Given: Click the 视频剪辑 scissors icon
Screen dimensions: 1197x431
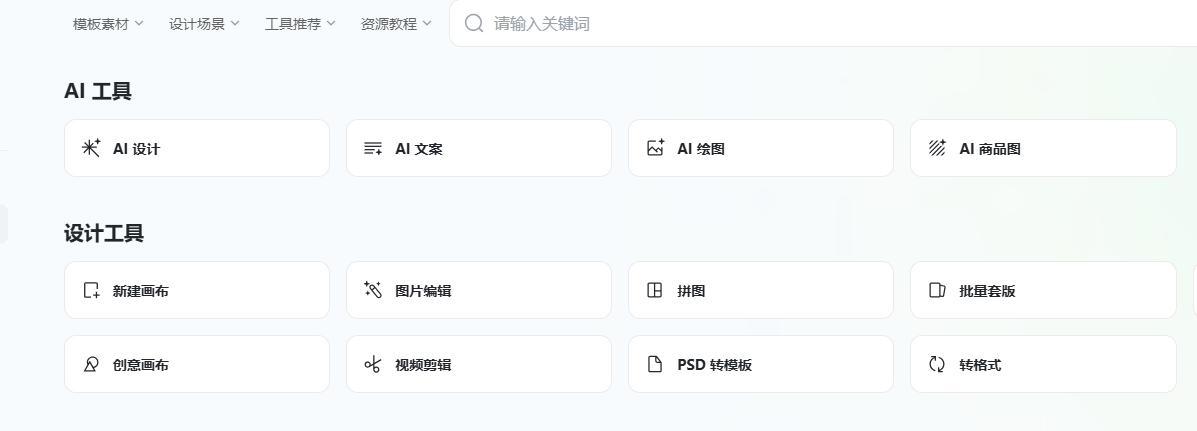Looking at the screenshot, I should (x=373, y=365).
